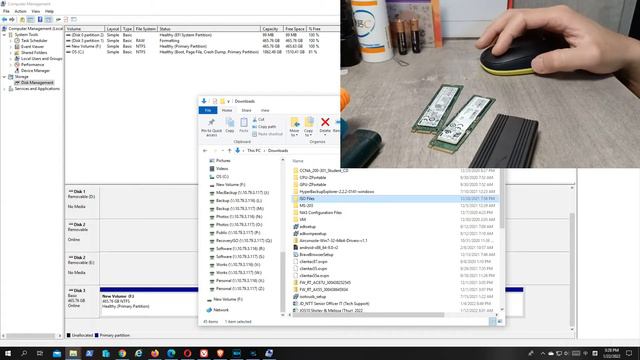Click the Paste ribbon icon

pyautogui.click(x=244, y=125)
